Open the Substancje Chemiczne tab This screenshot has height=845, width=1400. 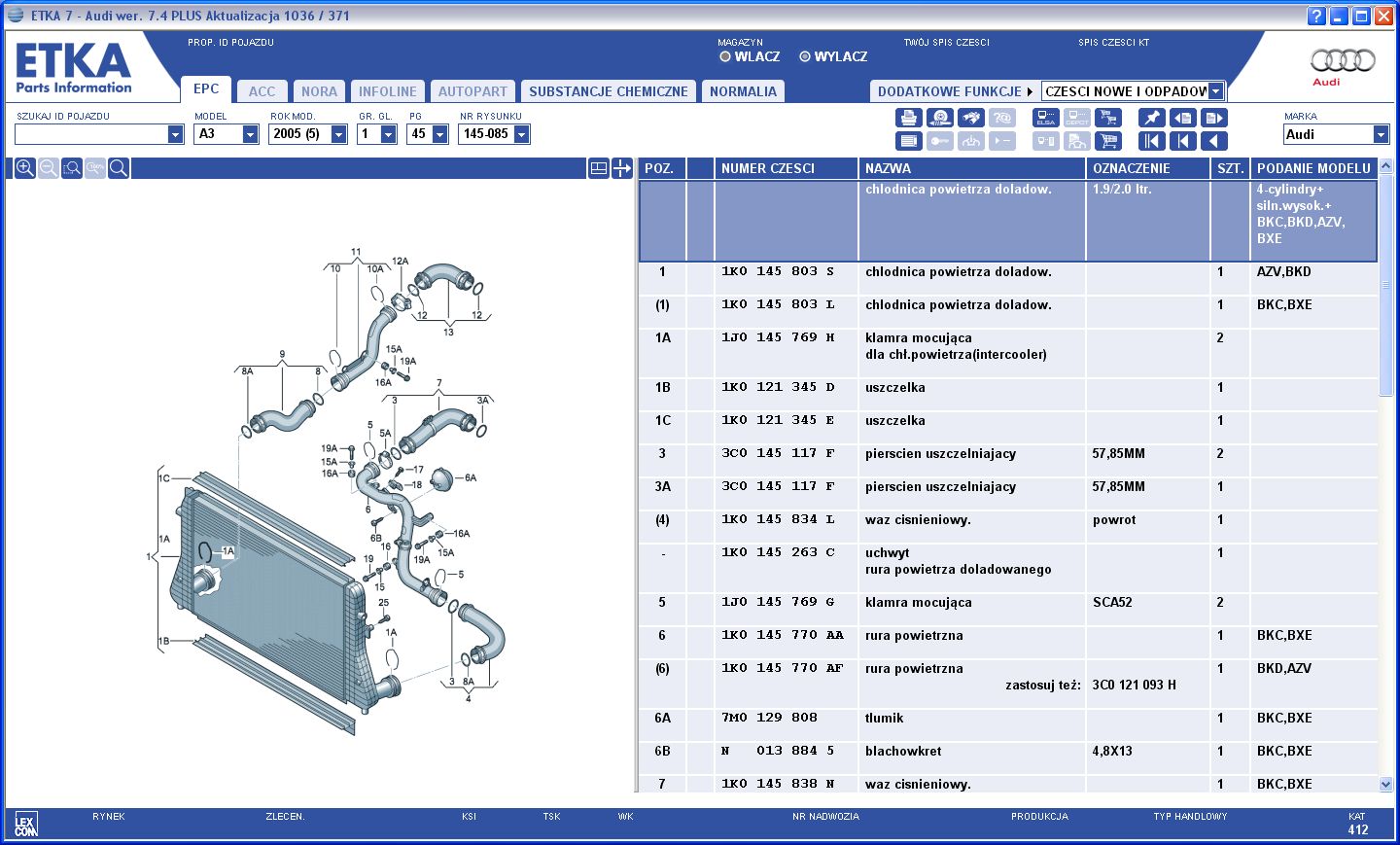(609, 91)
